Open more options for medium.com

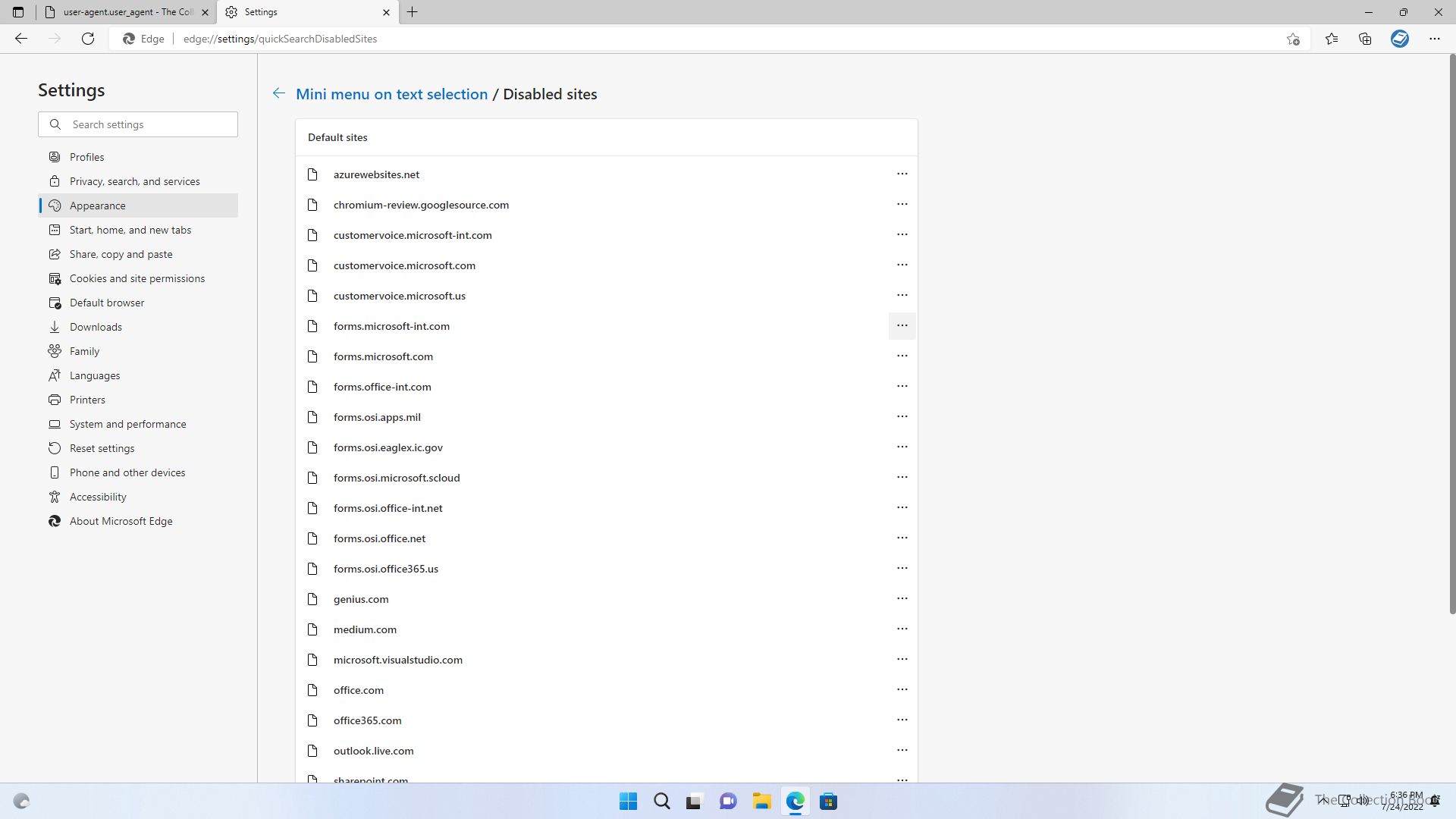tap(902, 629)
